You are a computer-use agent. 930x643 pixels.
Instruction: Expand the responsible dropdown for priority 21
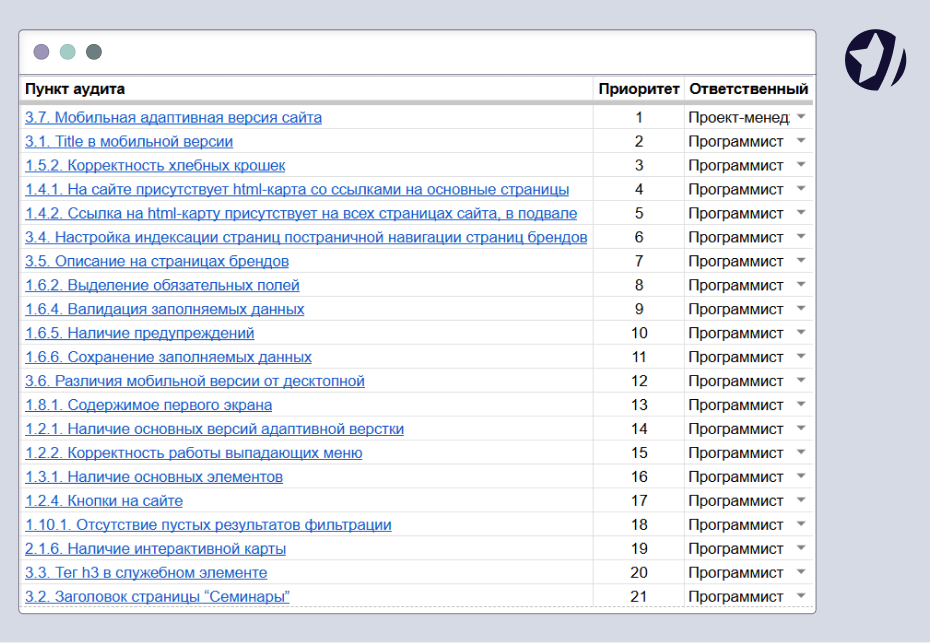(801, 596)
